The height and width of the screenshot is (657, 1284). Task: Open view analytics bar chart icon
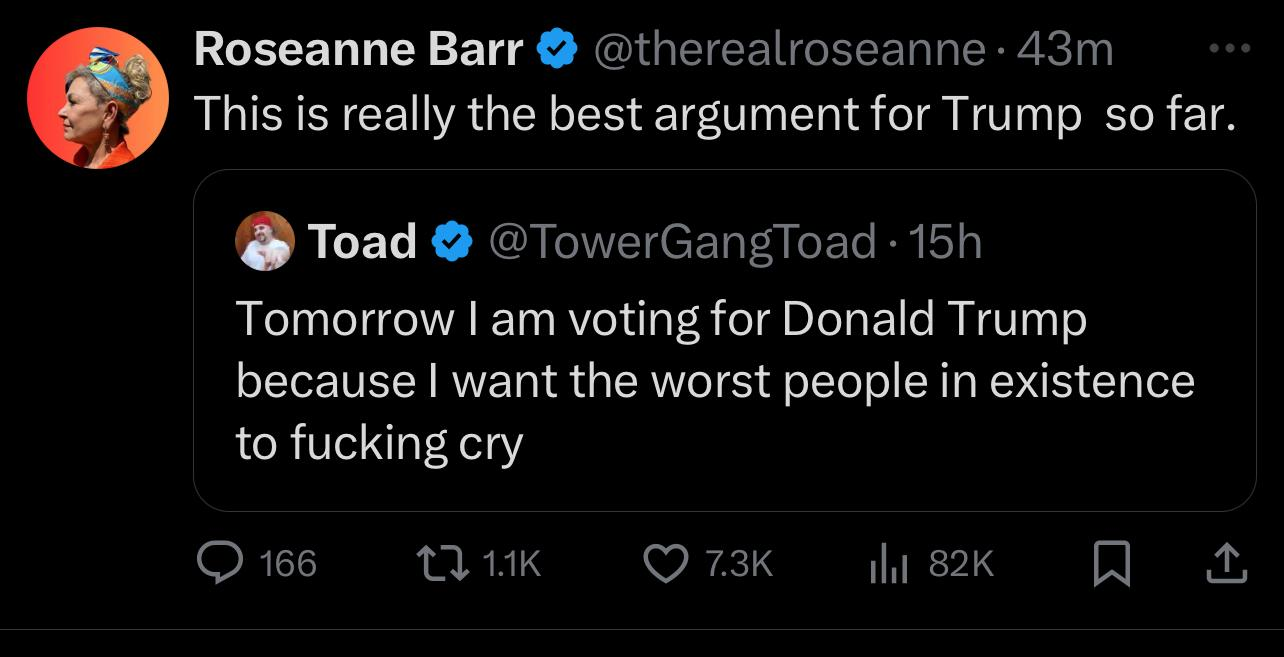(888, 565)
